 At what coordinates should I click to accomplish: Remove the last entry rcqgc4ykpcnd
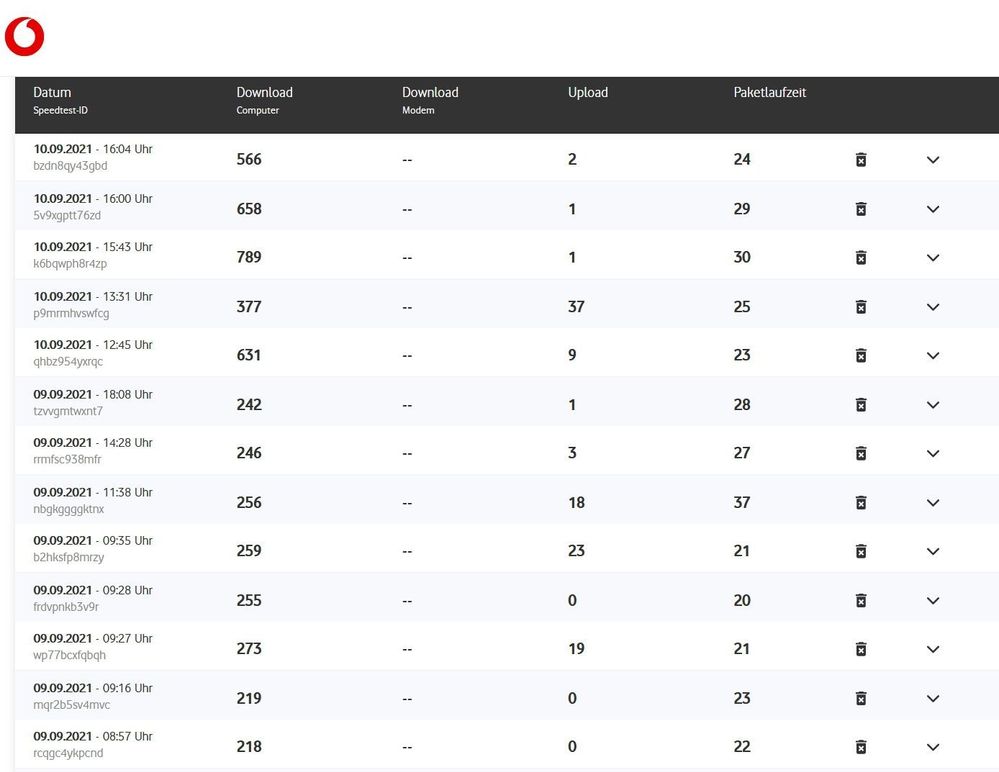pos(861,747)
